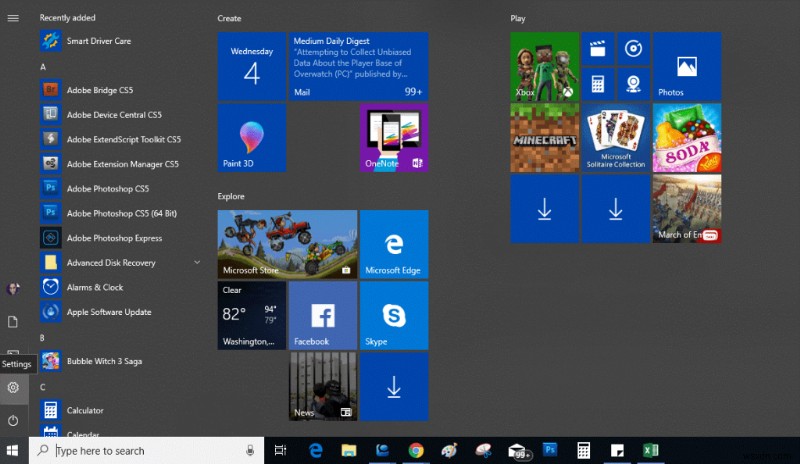Launch the Skype tile
Screen dimensions: 800x464
[394, 315]
